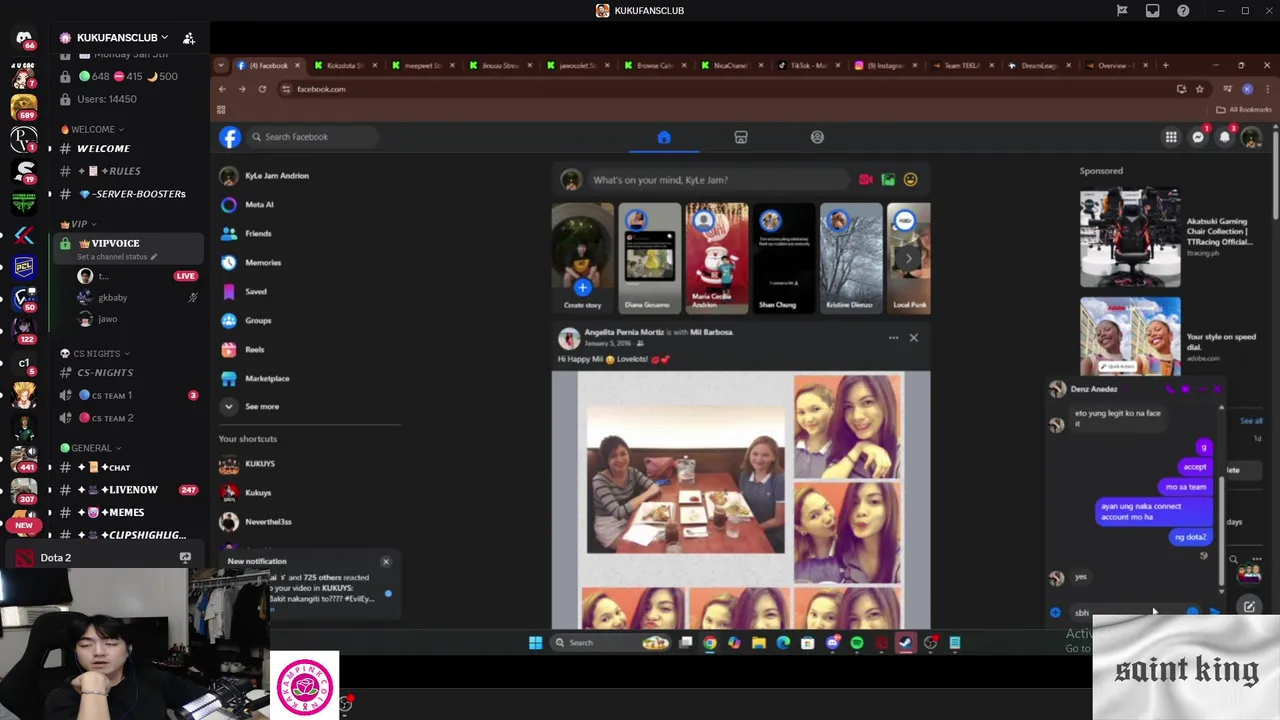Collapse the VIP category

click(78, 224)
